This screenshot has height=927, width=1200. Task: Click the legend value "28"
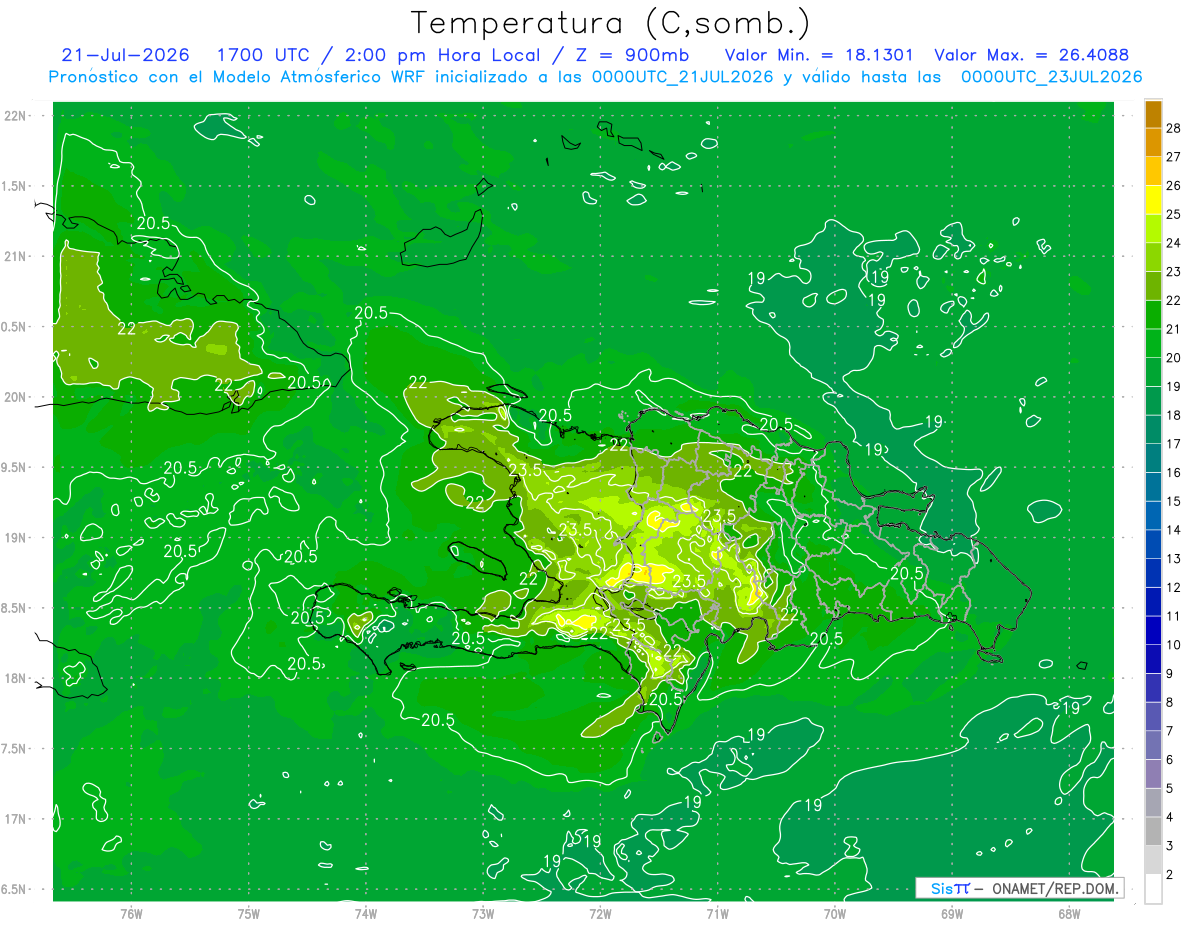coord(1173,128)
